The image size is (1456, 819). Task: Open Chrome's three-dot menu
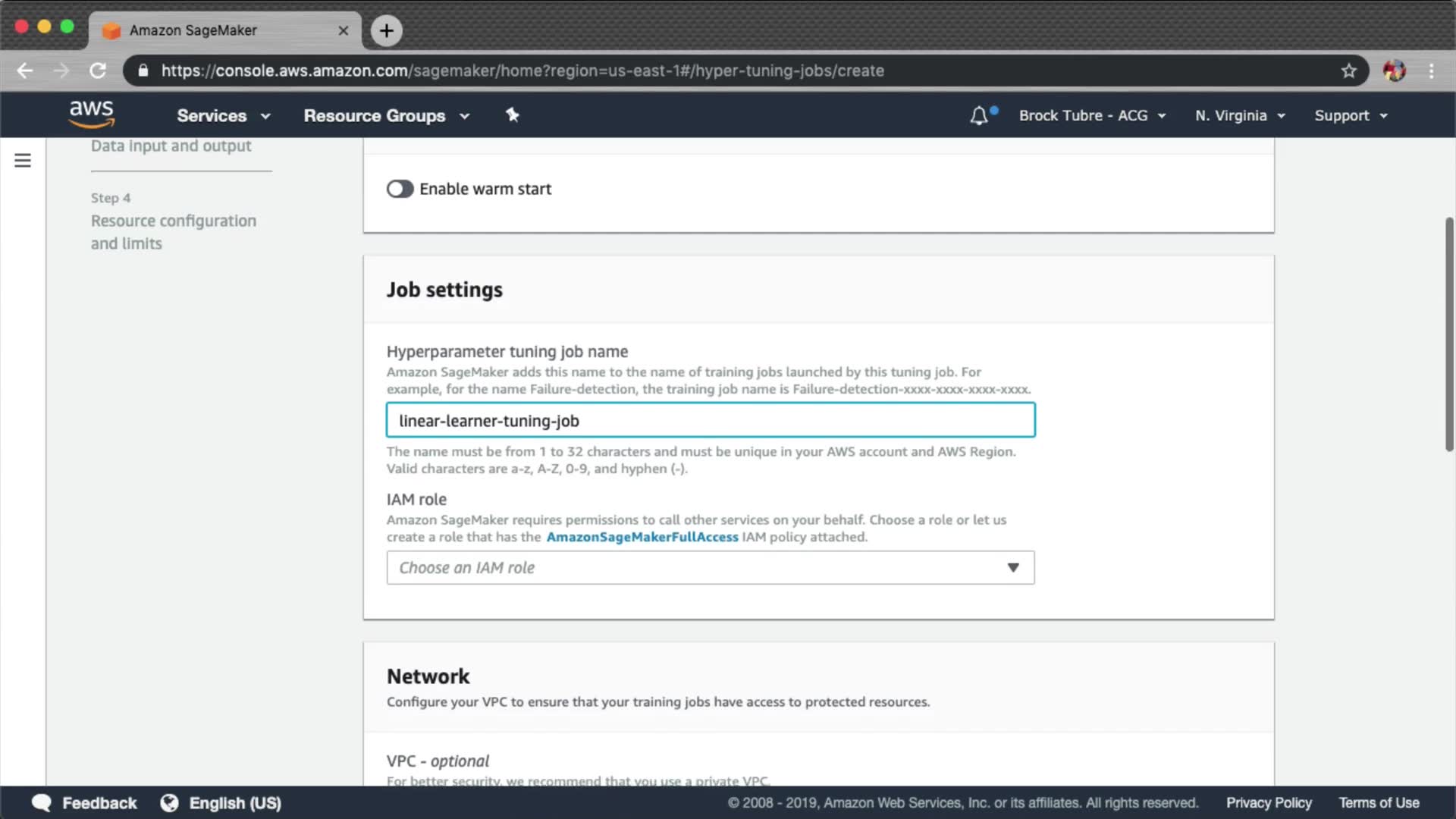click(1431, 71)
